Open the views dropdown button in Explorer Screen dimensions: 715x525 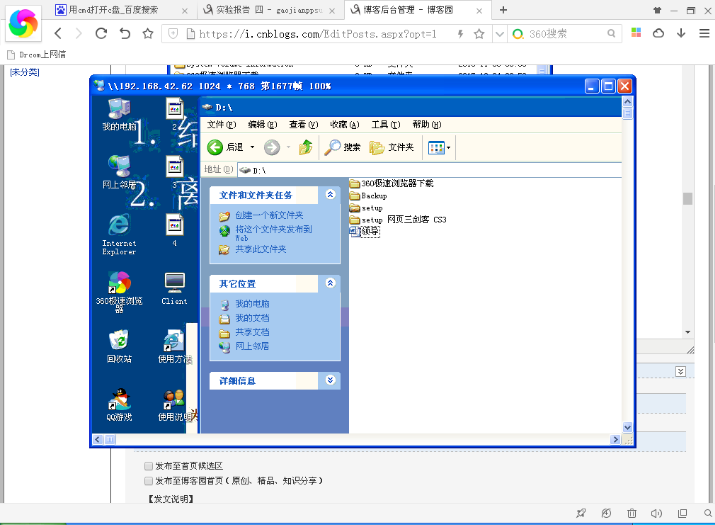439,147
